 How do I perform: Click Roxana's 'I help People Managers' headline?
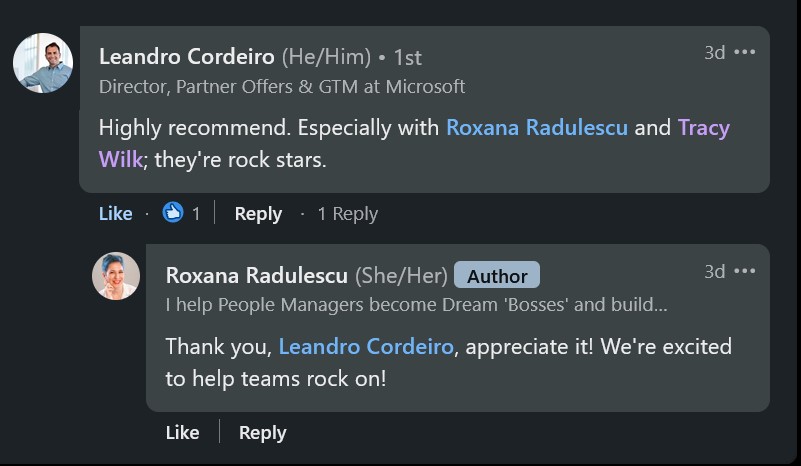[x=416, y=304]
